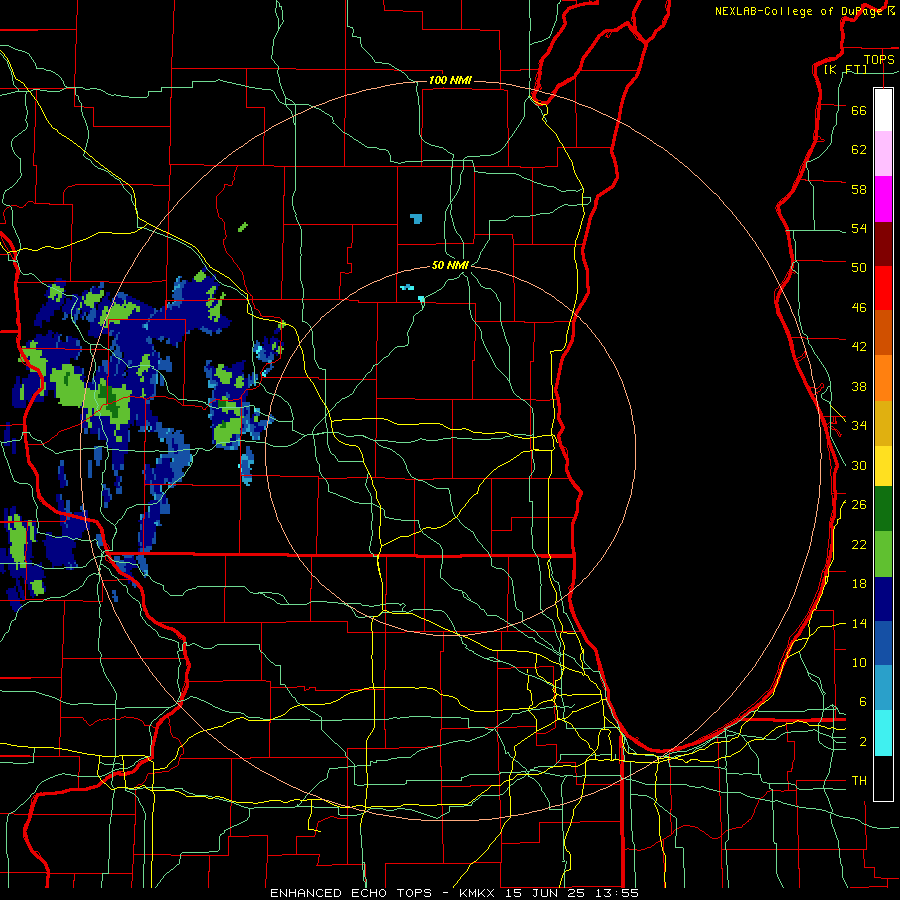The width and height of the screenshot is (900, 900).
Task: Click the cyan legend swatch
Action: [883, 733]
